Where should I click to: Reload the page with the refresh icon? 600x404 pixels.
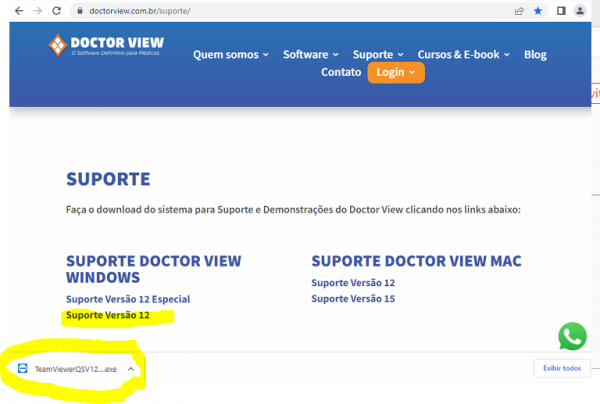click(x=59, y=10)
